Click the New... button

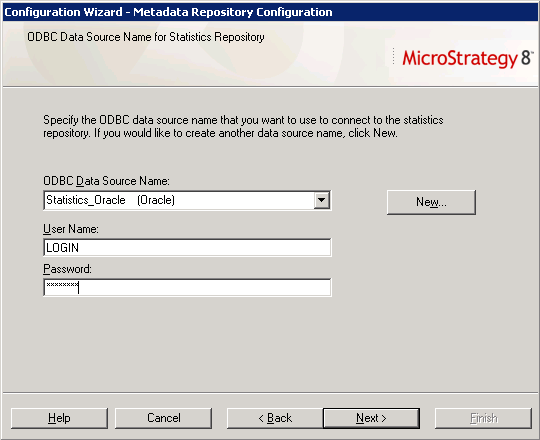[x=431, y=202]
